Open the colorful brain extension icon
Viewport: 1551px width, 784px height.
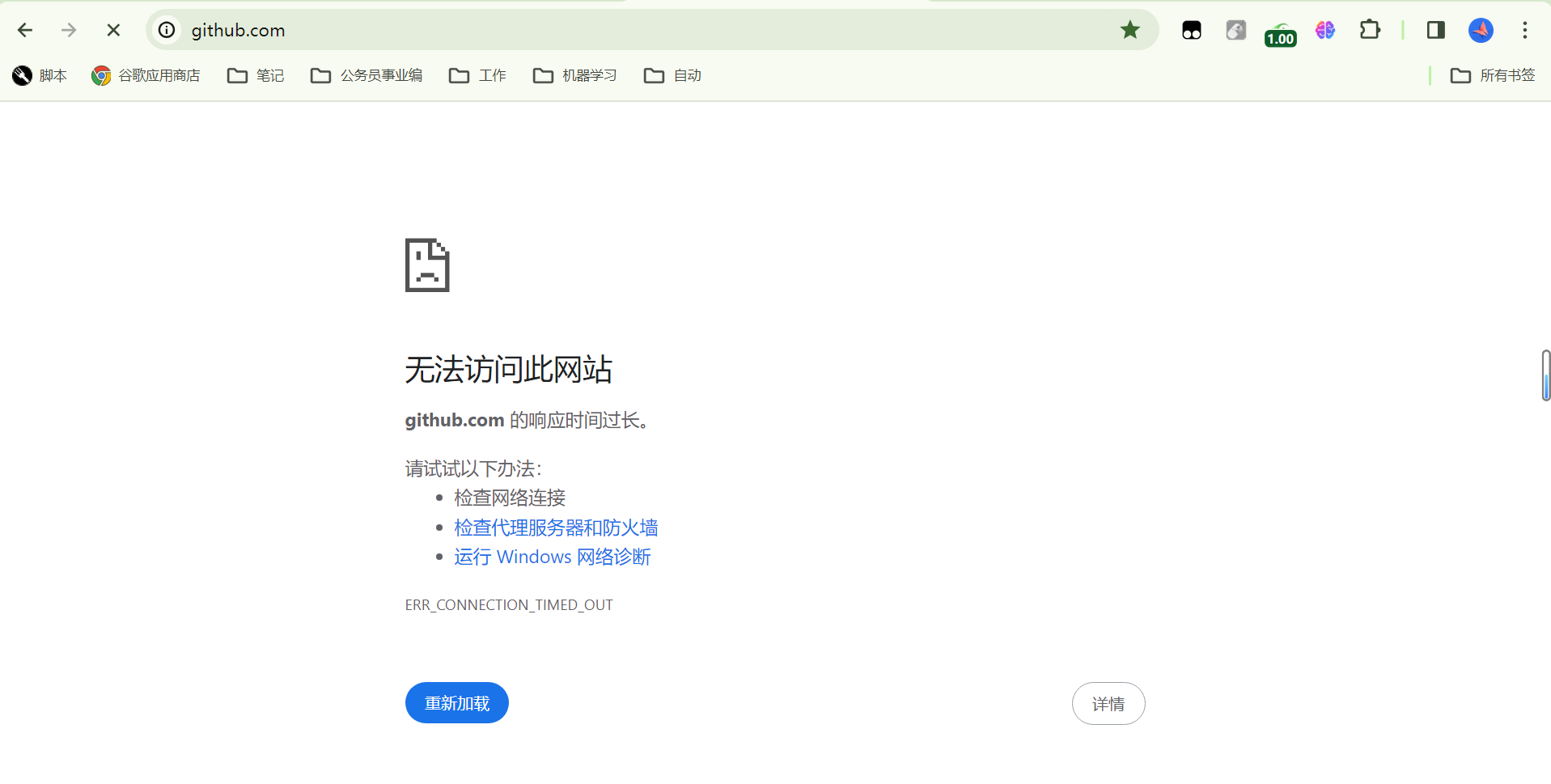click(x=1325, y=31)
